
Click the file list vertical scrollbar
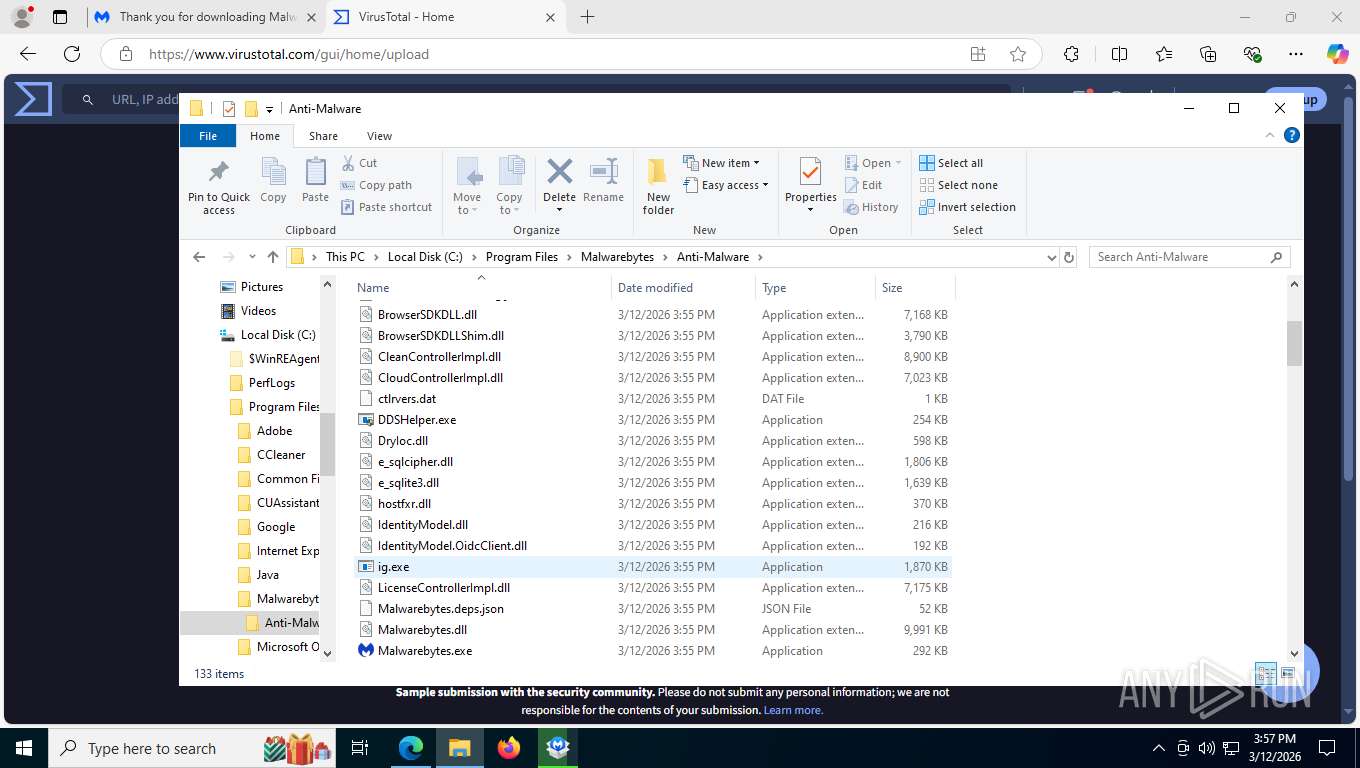coord(1294,343)
